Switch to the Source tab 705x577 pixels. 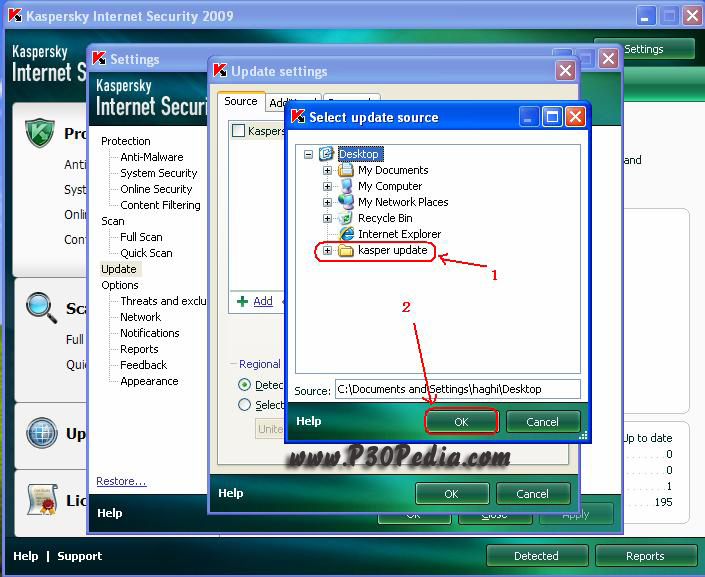pos(241,101)
